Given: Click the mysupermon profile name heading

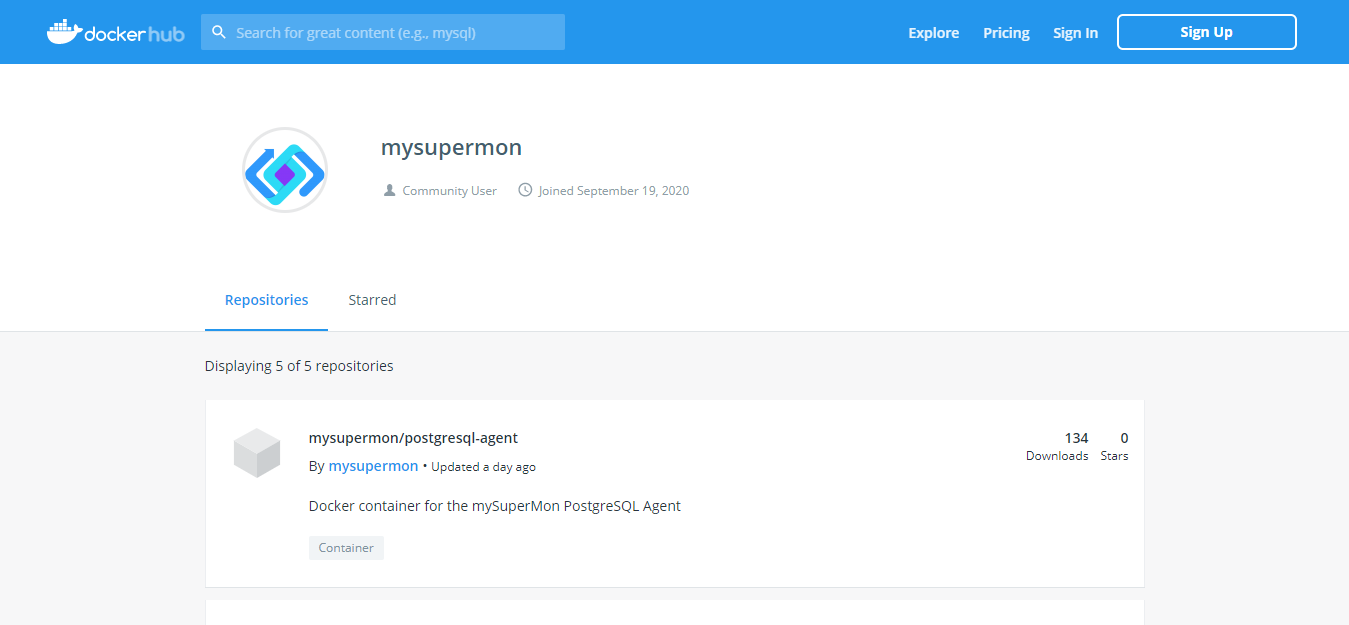Looking at the screenshot, I should pyautogui.click(x=451, y=148).
